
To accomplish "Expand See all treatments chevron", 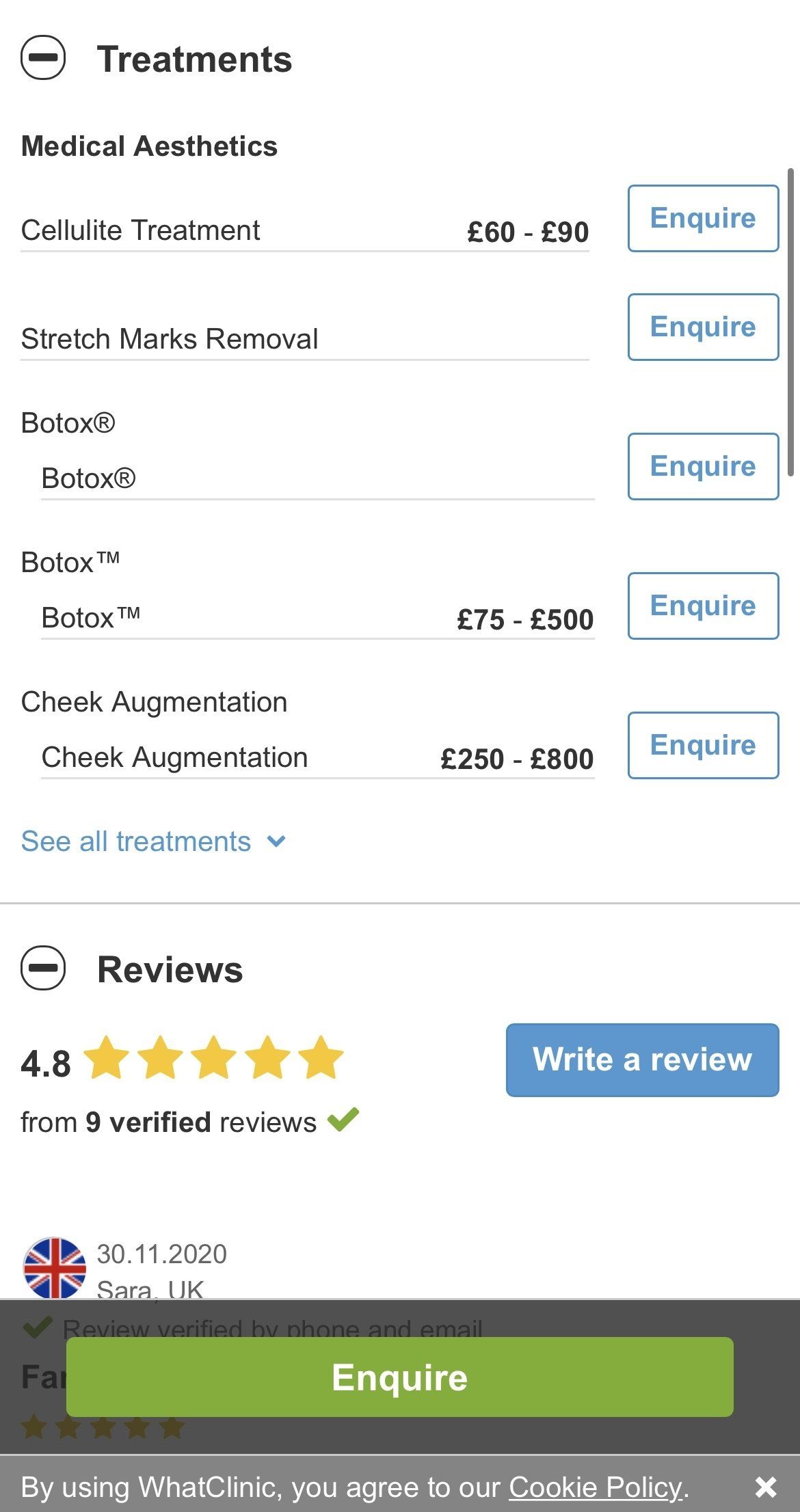I will point(276,841).
